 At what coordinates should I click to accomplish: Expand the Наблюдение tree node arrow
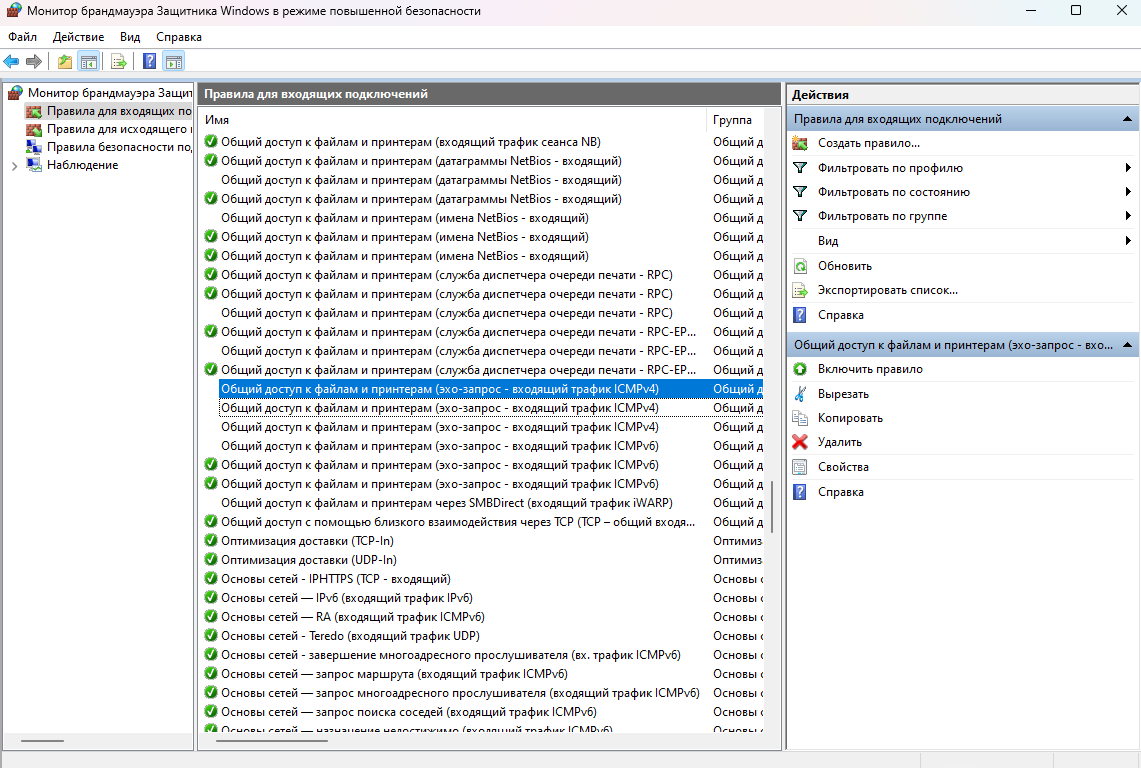15,165
